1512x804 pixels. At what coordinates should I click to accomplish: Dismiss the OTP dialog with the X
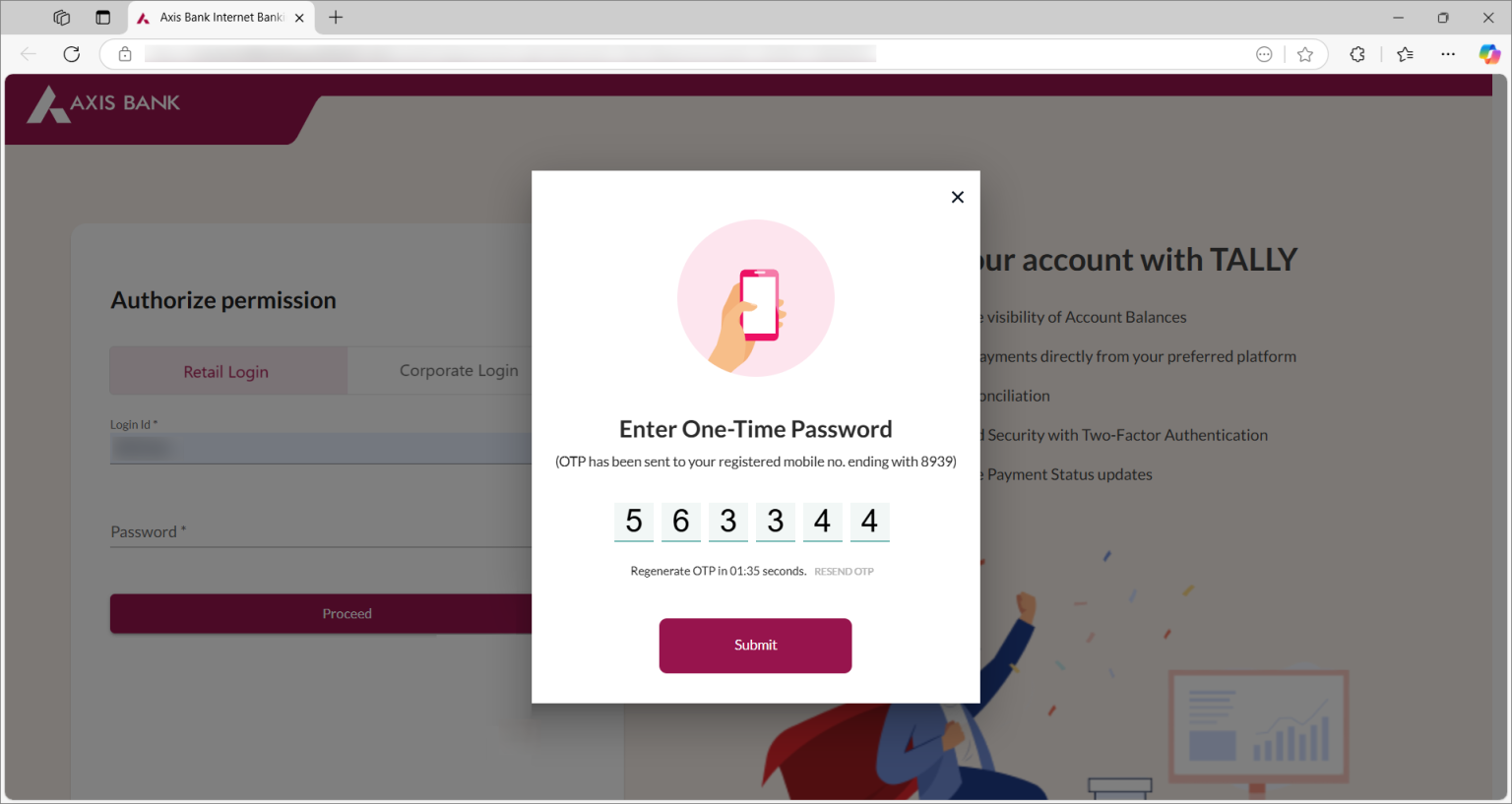(957, 197)
